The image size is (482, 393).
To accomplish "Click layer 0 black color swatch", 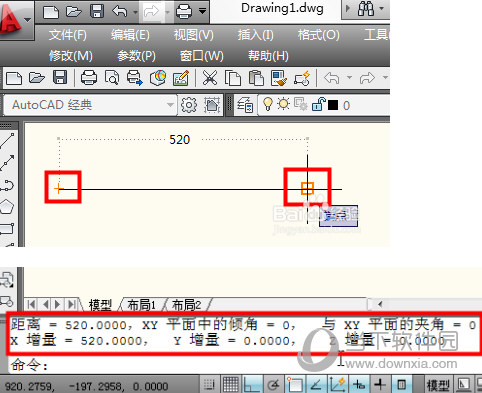I will coord(333,105).
